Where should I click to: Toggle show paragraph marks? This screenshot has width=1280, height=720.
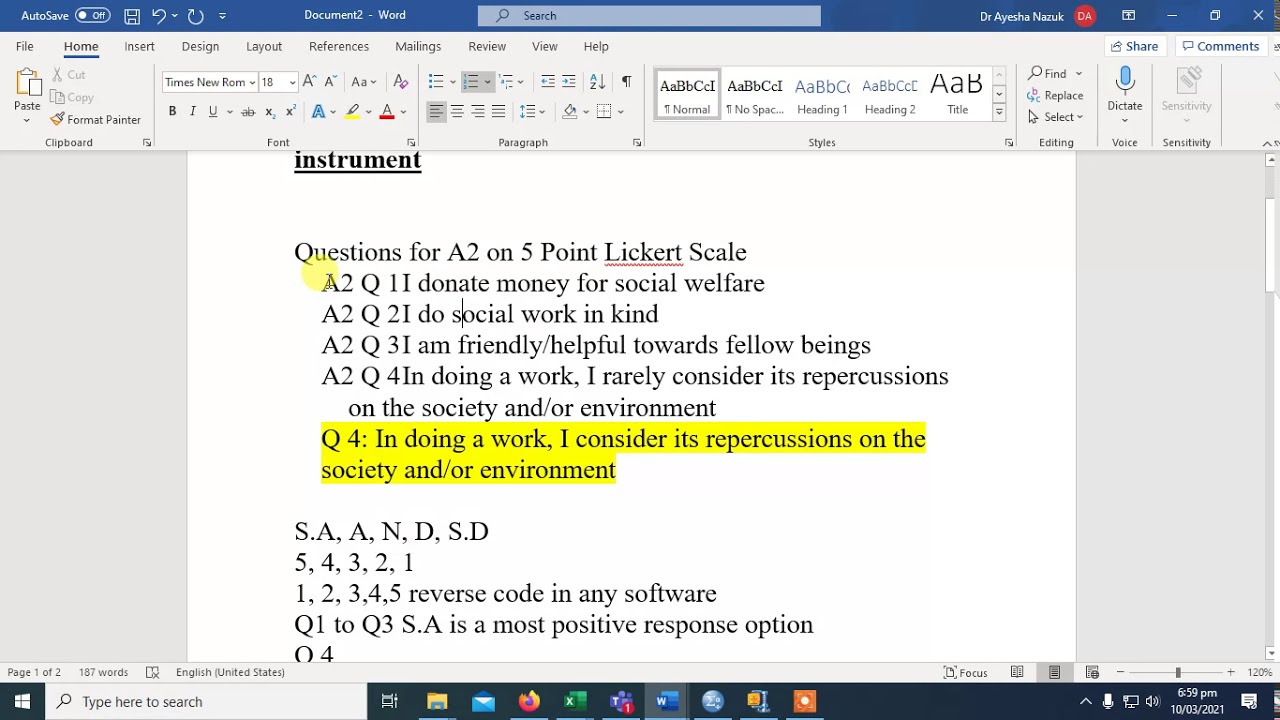pos(626,82)
